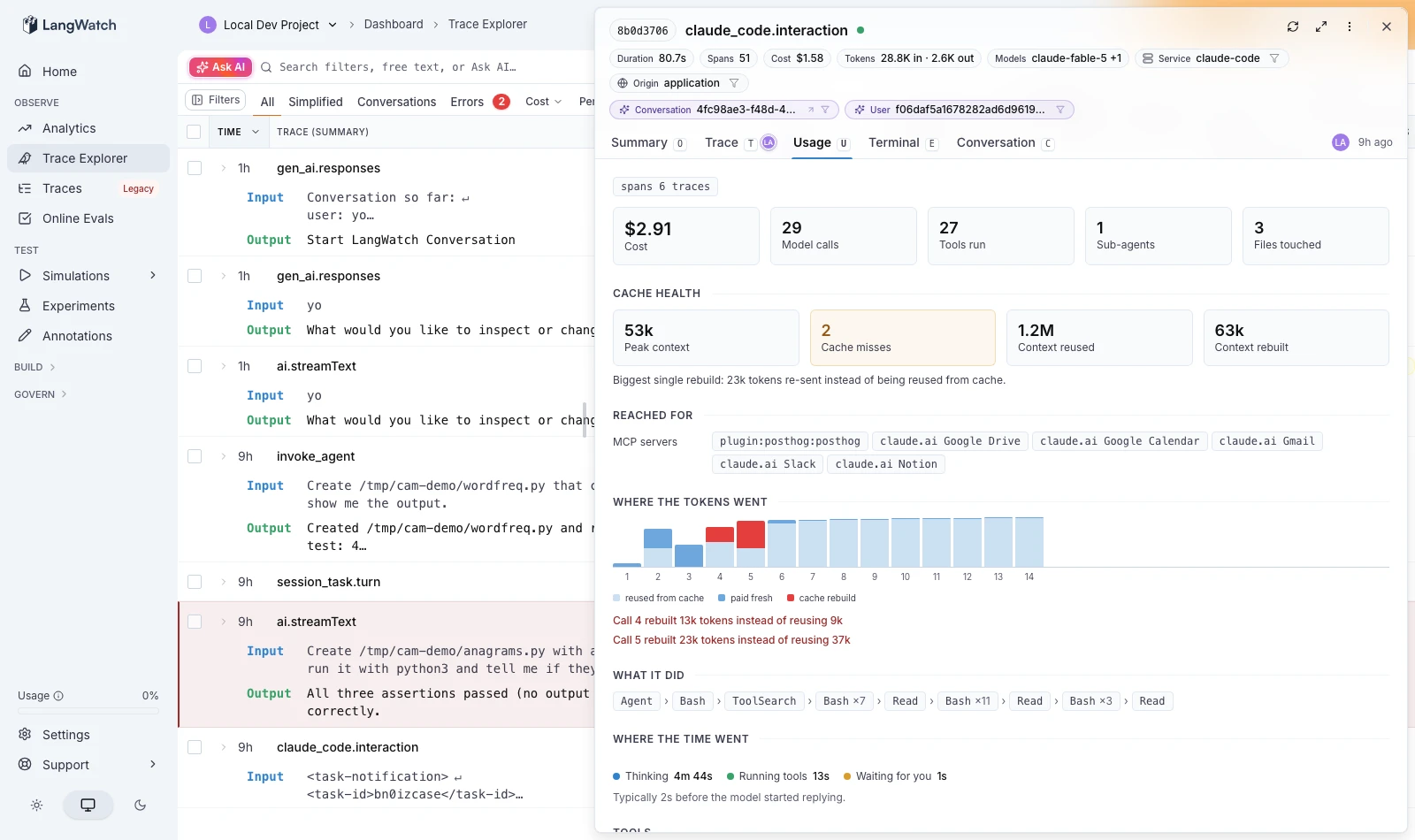Select the Conversations view tab
The width and height of the screenshot is (1415, 840).
click(396, 102)
